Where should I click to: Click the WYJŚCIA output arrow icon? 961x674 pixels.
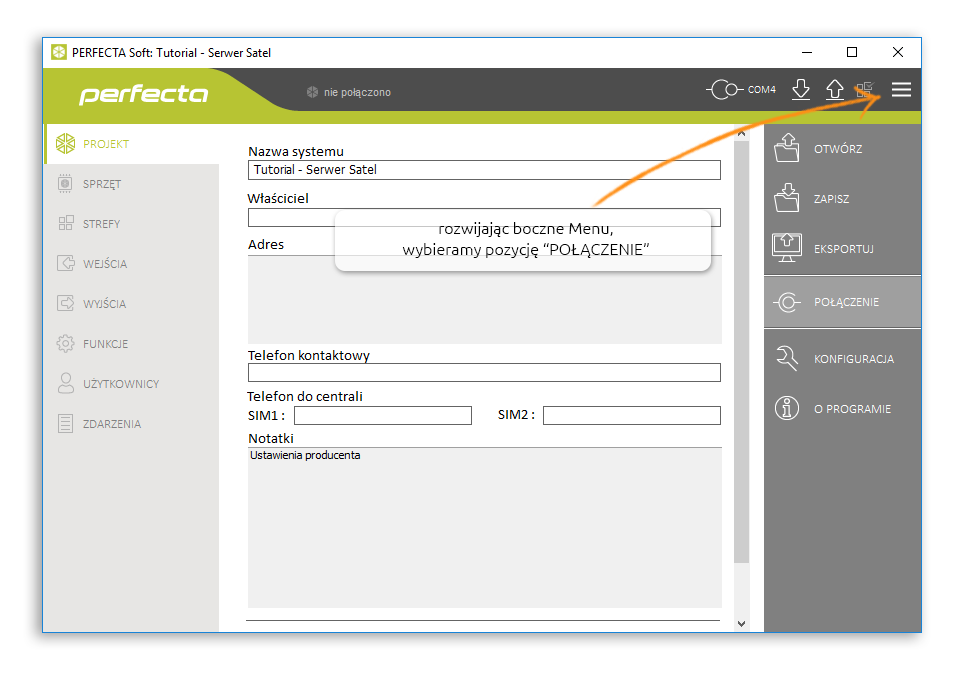point(65,303)
